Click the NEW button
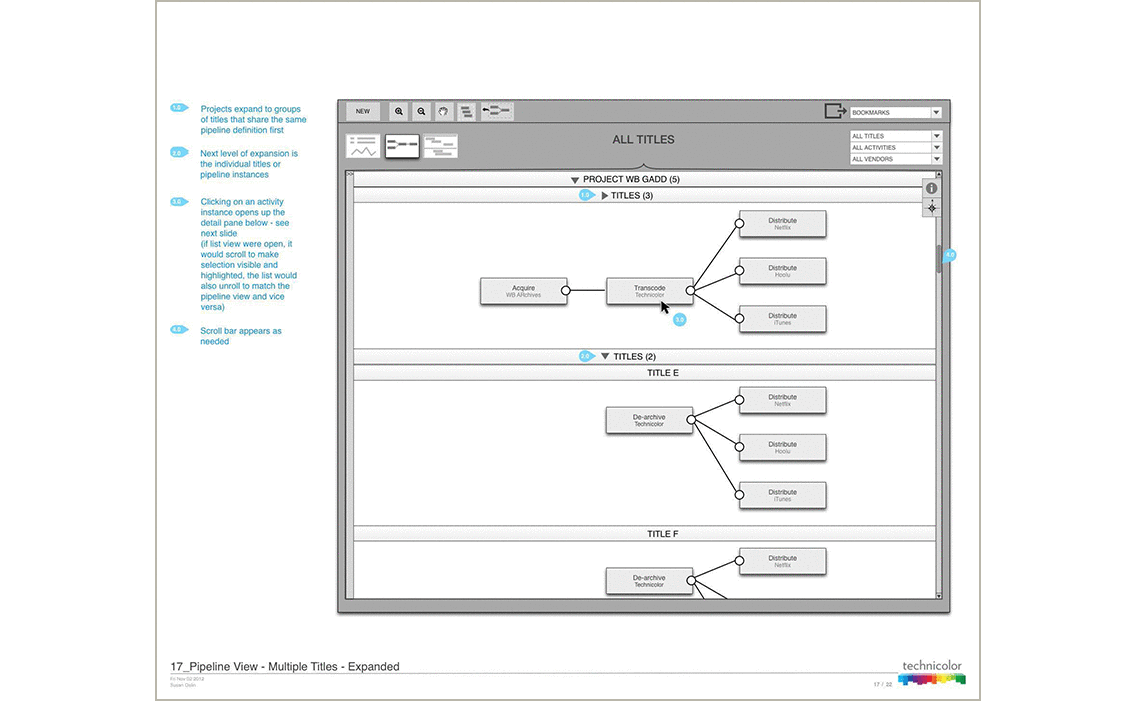 [362, 112]
